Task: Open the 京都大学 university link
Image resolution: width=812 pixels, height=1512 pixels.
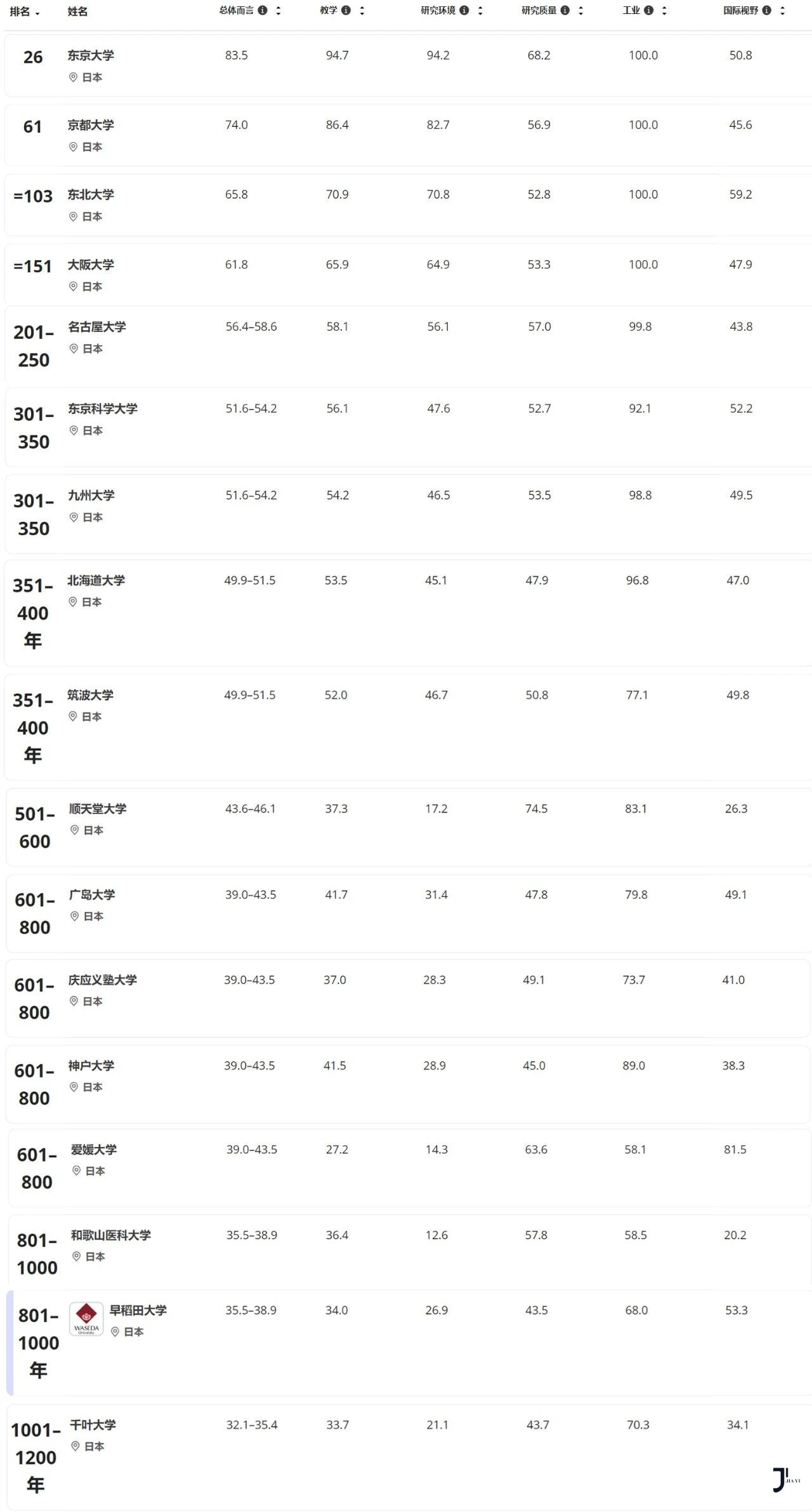Action: pos(91,125)
